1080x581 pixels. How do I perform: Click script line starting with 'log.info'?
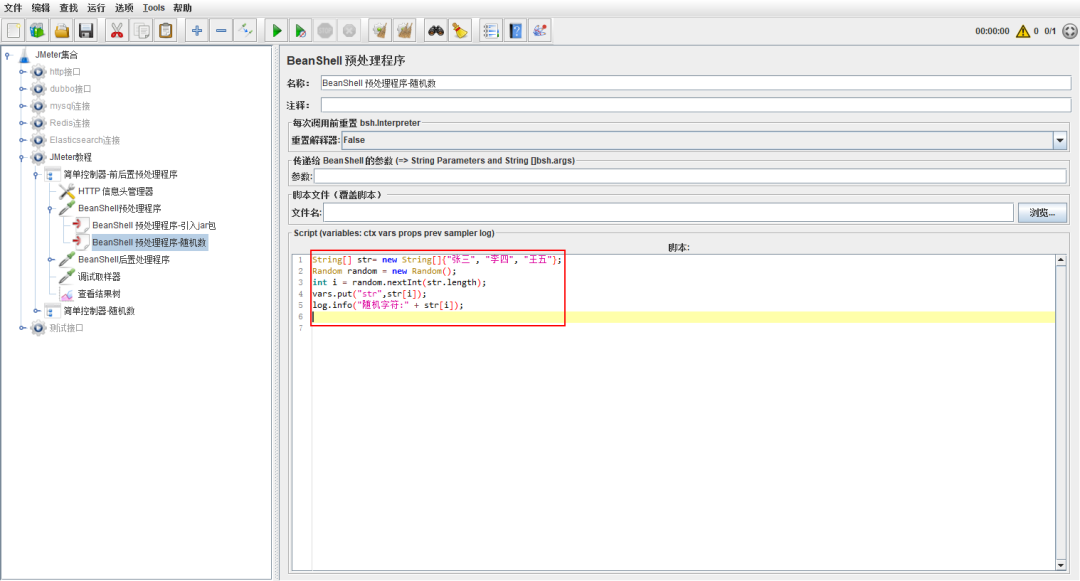coord(388,305)
